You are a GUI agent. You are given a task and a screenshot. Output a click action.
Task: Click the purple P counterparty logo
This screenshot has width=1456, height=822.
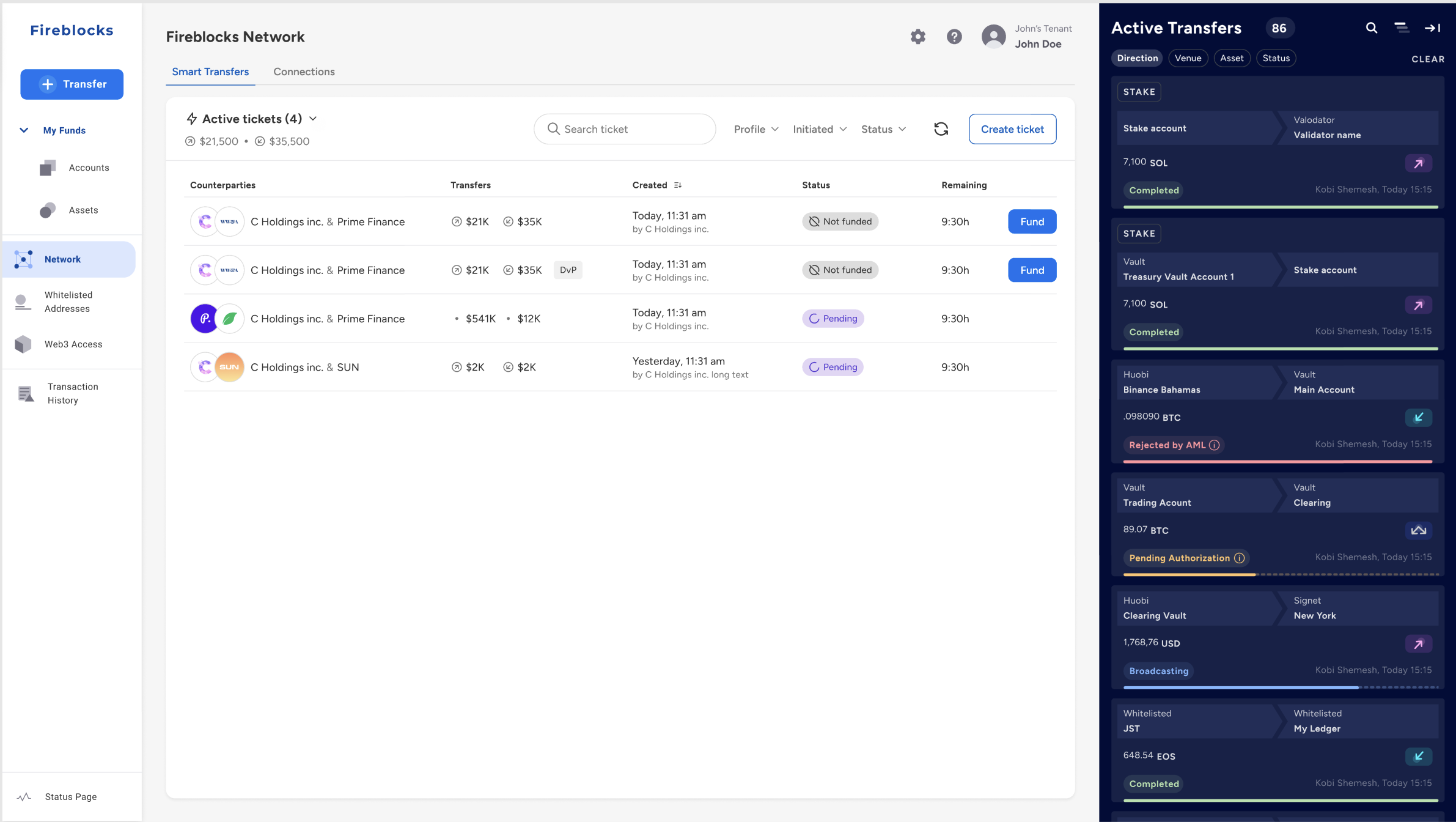[205, 319]
